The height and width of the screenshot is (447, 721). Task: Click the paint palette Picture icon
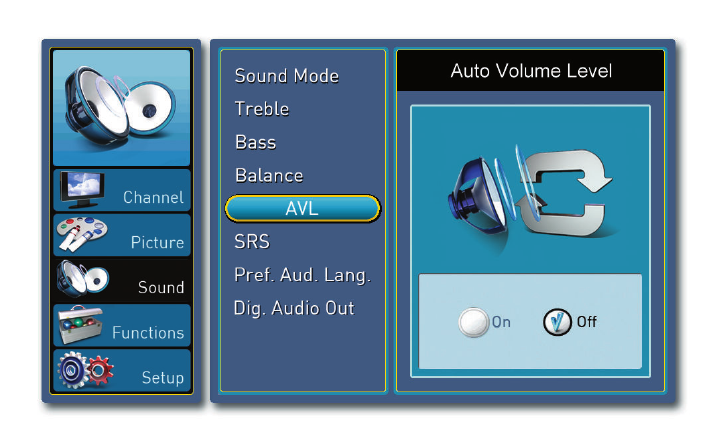(x=82, y=234)
